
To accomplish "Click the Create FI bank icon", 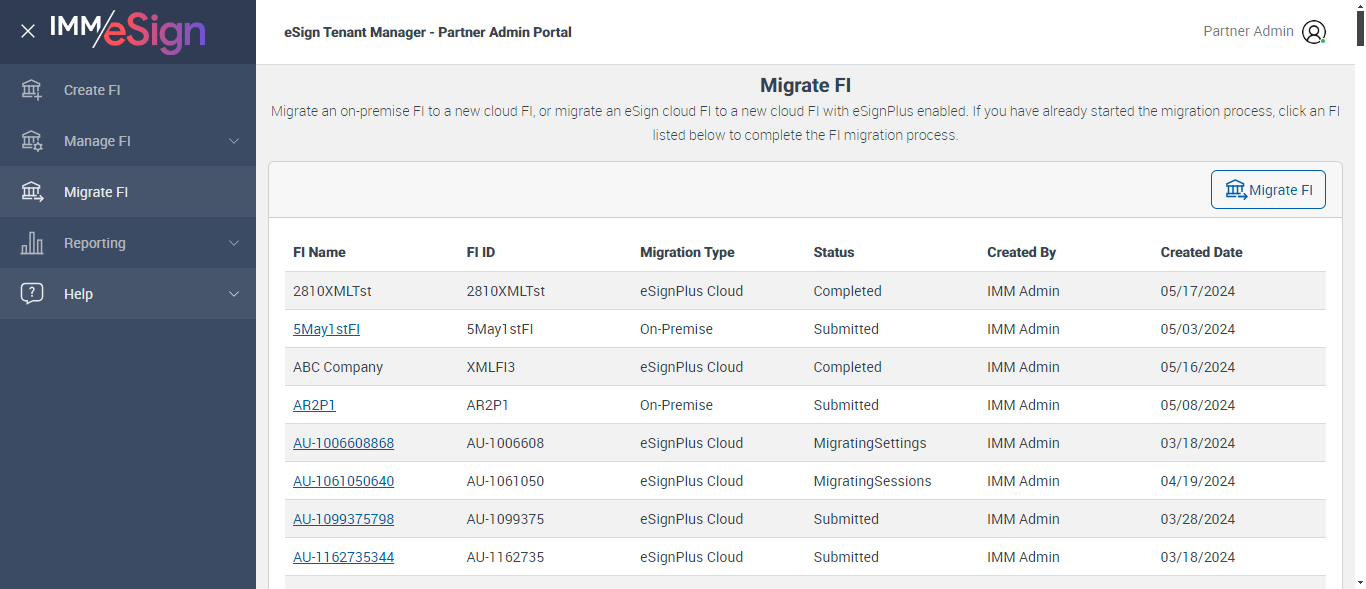I will pyautogui.click(x=32, y=90).
